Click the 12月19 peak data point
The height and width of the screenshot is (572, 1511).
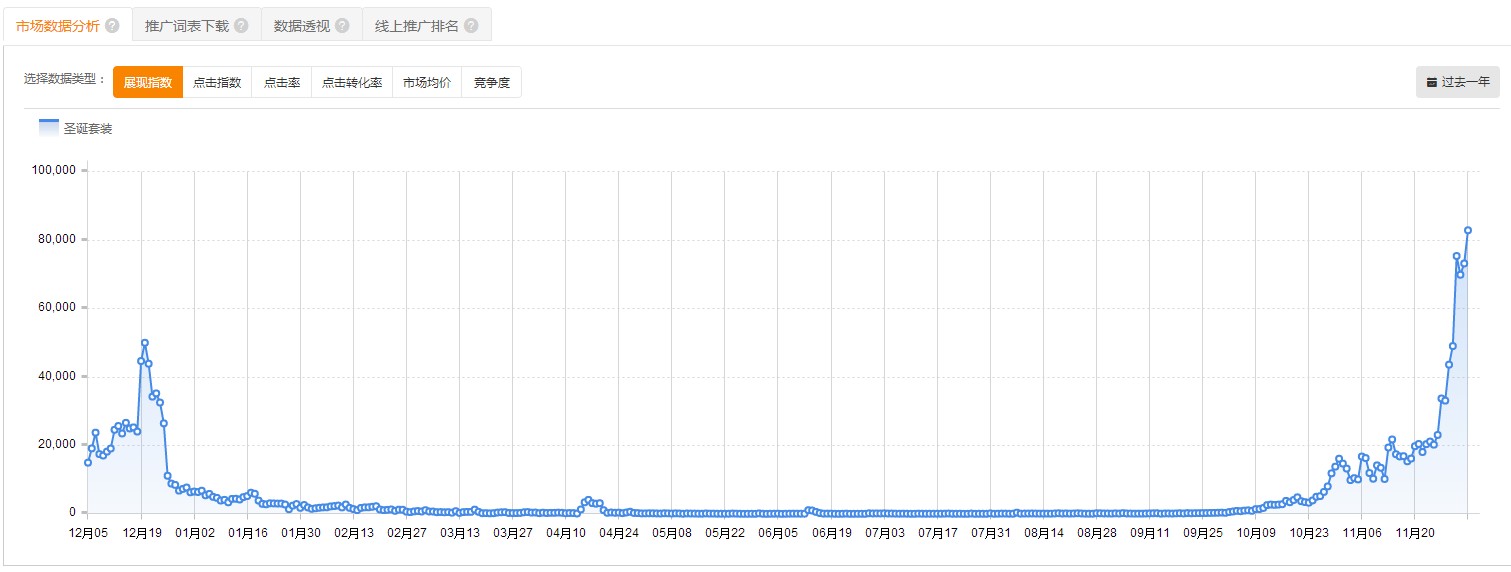pyautogui.click(x=145, y=343)
